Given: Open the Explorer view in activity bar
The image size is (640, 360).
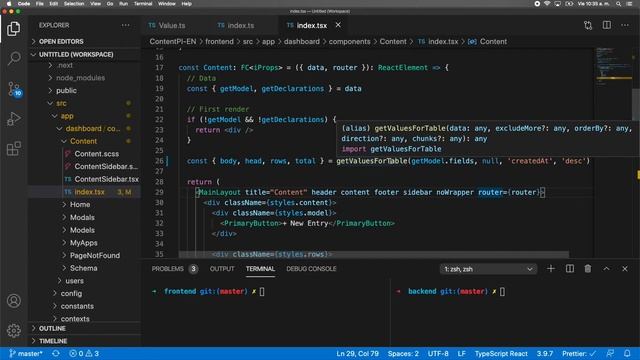Looking at the screenshot, I should [13, 29].
